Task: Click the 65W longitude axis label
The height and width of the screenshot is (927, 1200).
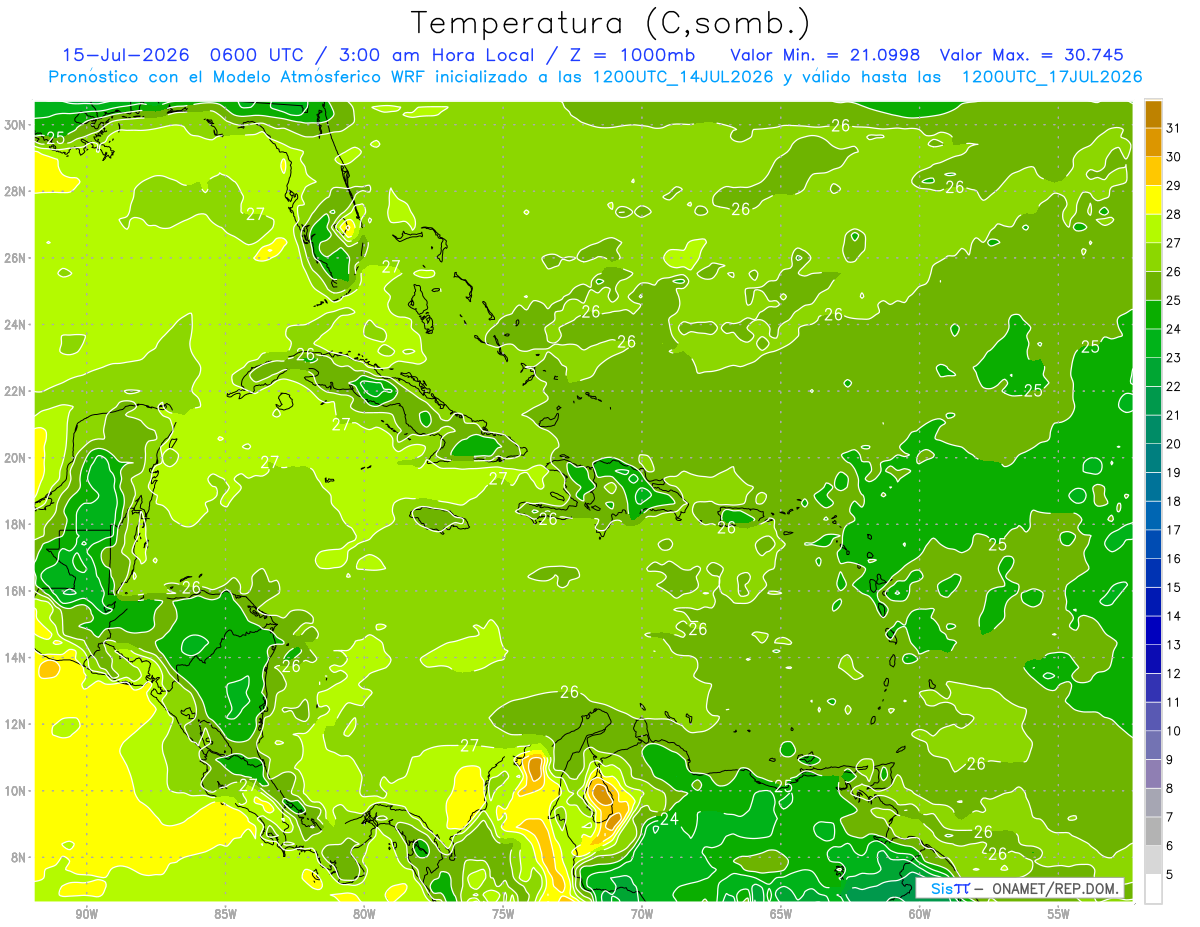Action: [781, 913]
